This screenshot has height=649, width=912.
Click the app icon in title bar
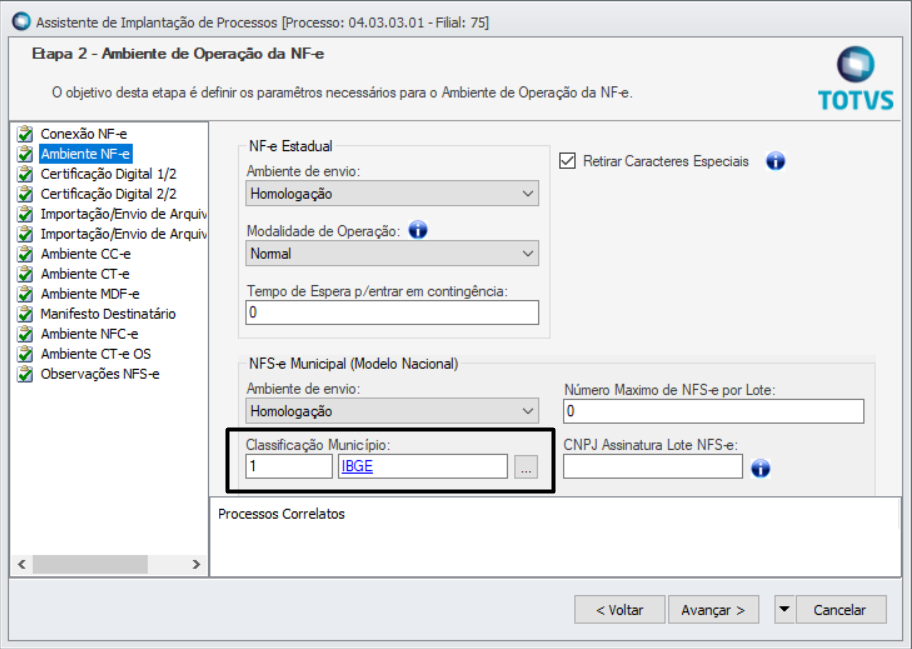click(x=21, y=22)
